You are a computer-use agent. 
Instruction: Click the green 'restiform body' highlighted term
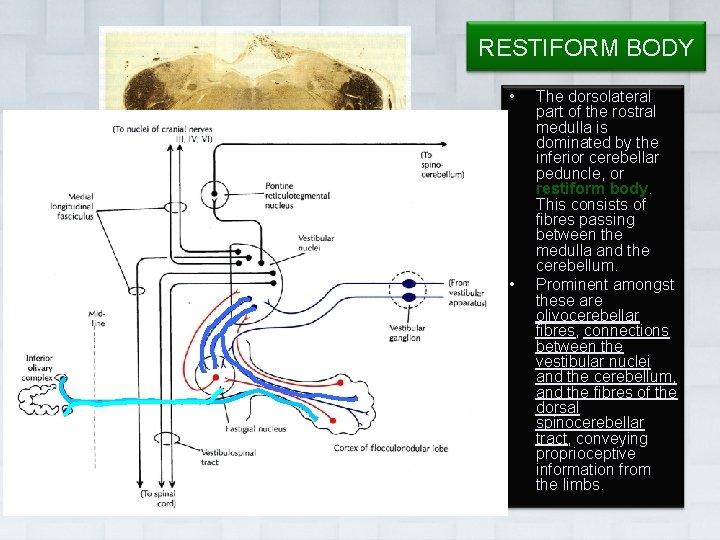(593, 189)
